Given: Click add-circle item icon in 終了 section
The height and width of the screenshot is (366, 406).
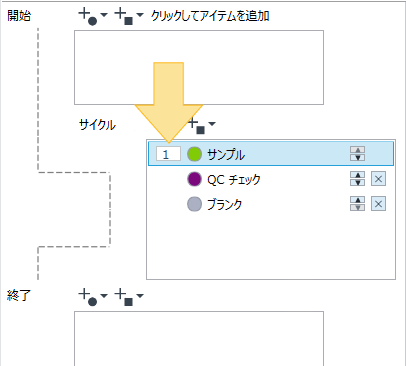Looking at the screenshot, I should [x=88, y=297].
